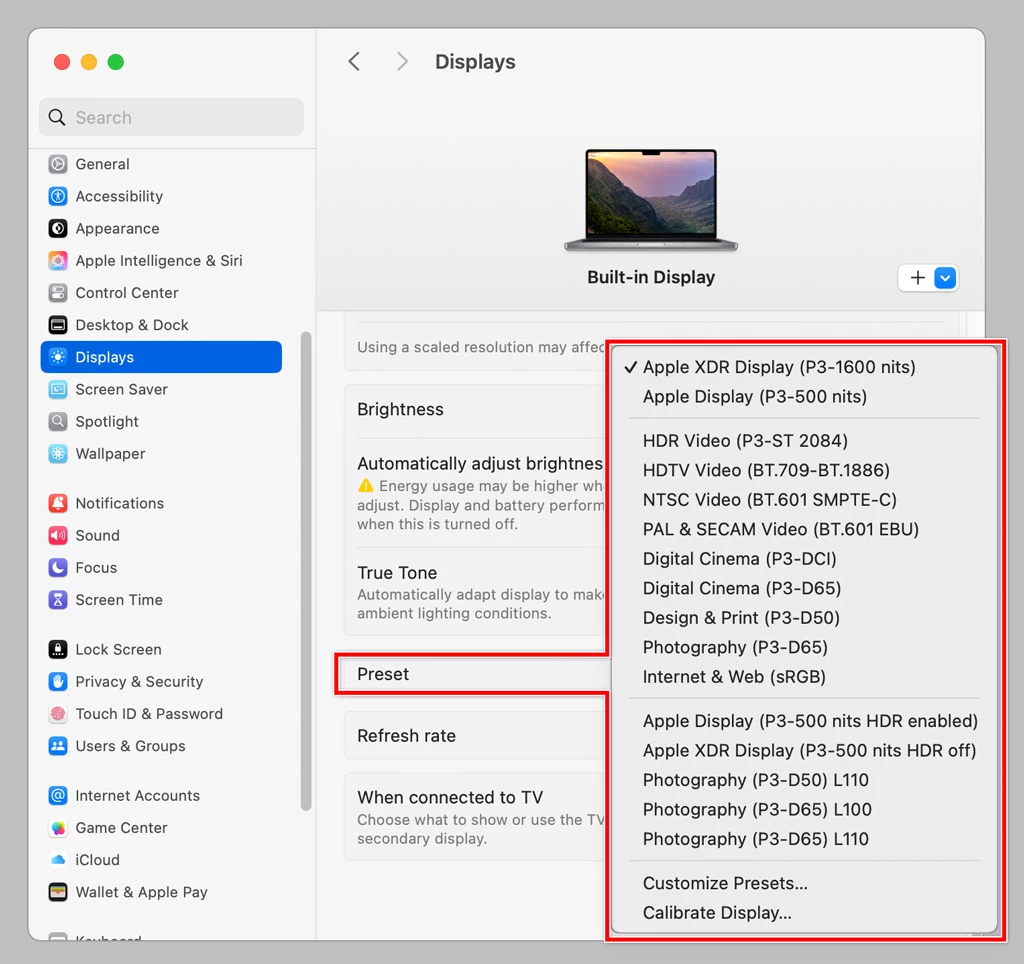Open iCloud cloud icon

[58, 860]
